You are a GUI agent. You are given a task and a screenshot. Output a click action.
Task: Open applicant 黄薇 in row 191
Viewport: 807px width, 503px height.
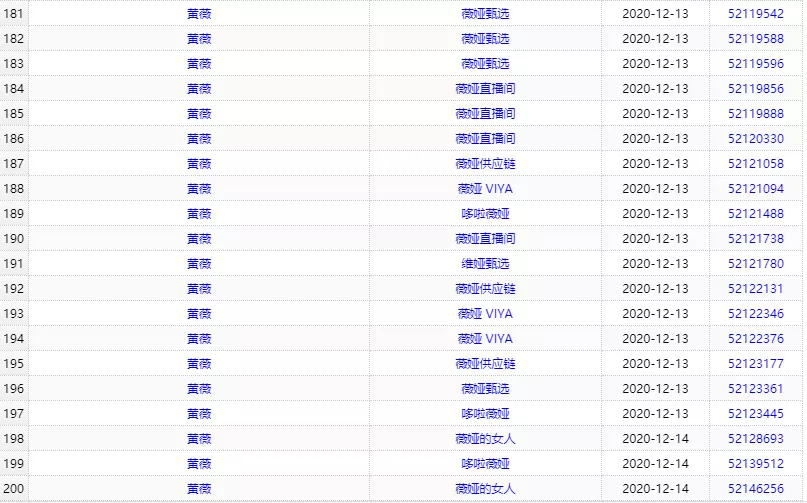199,264
